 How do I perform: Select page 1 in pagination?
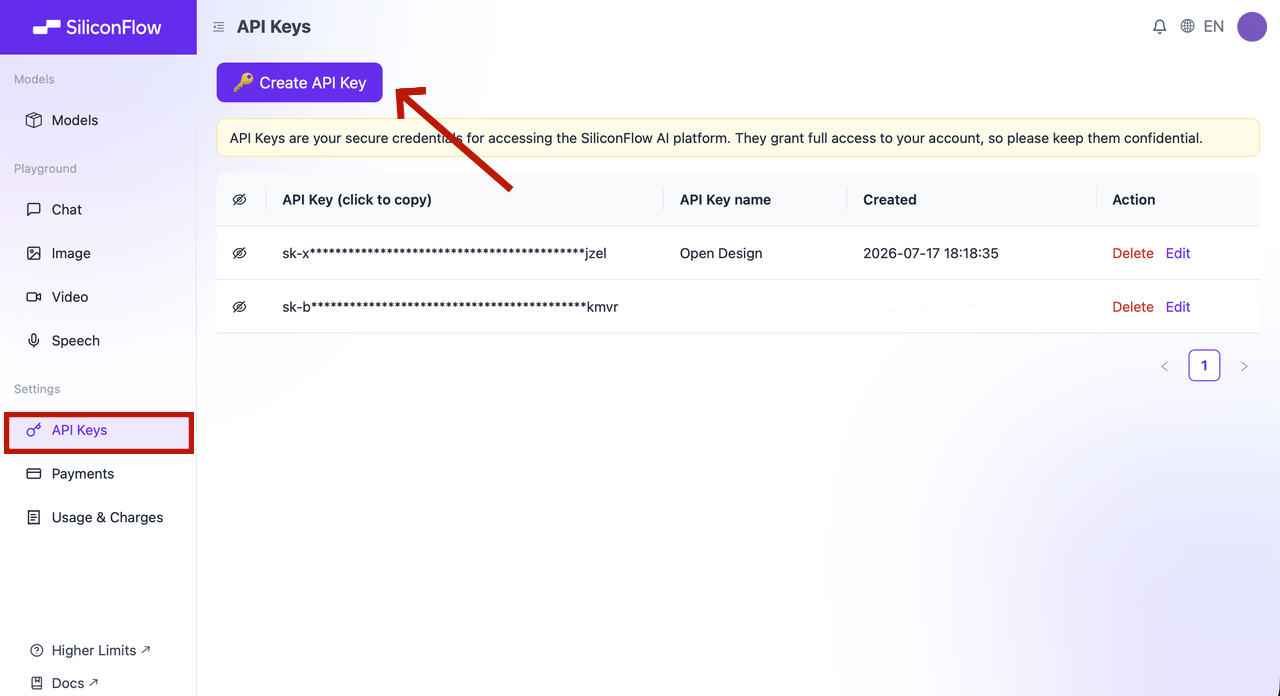(1204, 366)
